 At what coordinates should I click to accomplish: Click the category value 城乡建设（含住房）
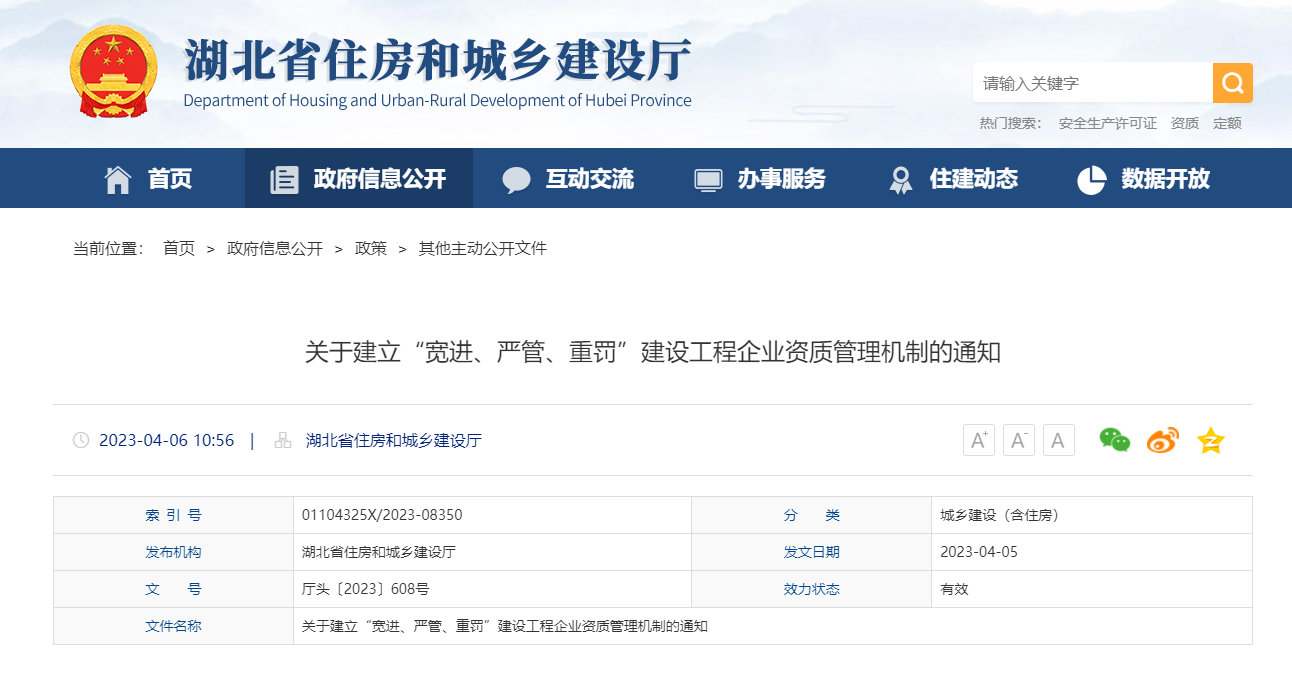[1000, 515]
